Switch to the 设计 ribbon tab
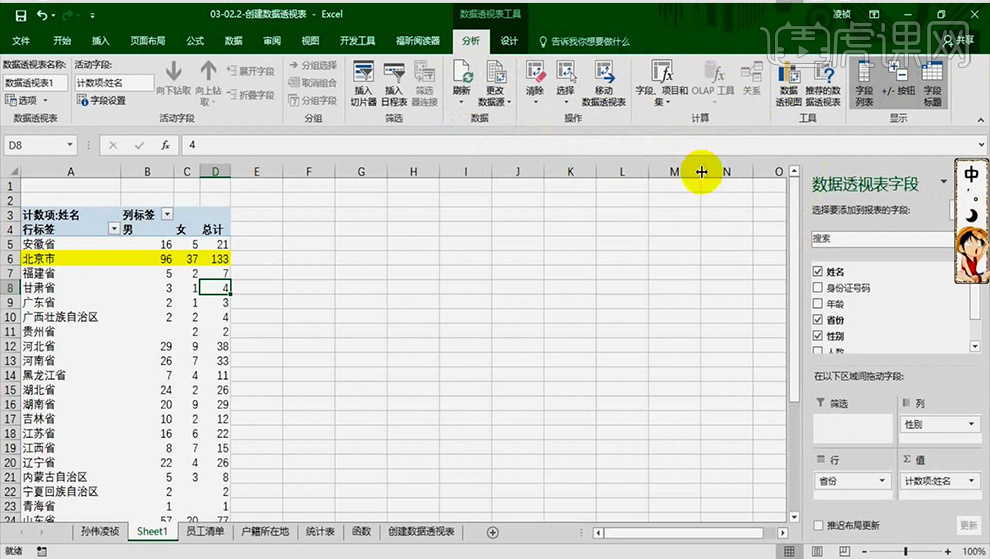 tap(509, 40)
